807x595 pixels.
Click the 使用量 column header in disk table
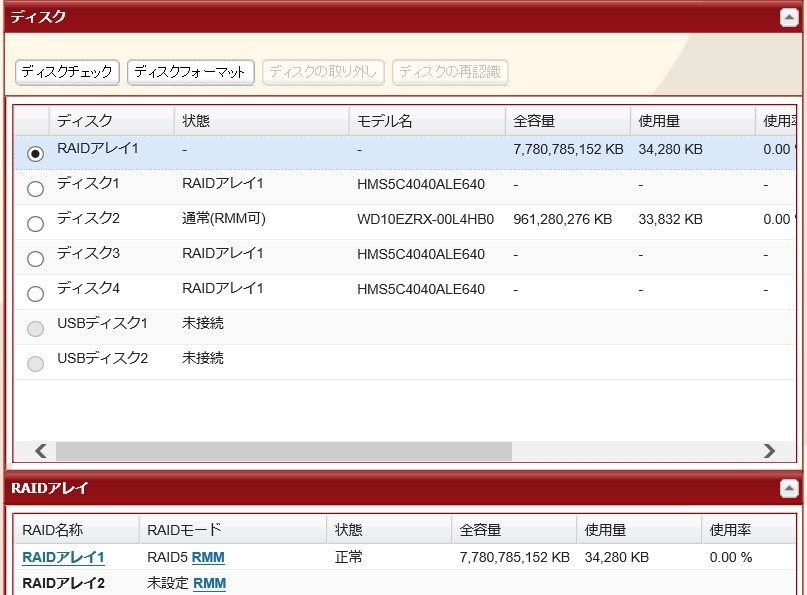click(x=693, y=121)
